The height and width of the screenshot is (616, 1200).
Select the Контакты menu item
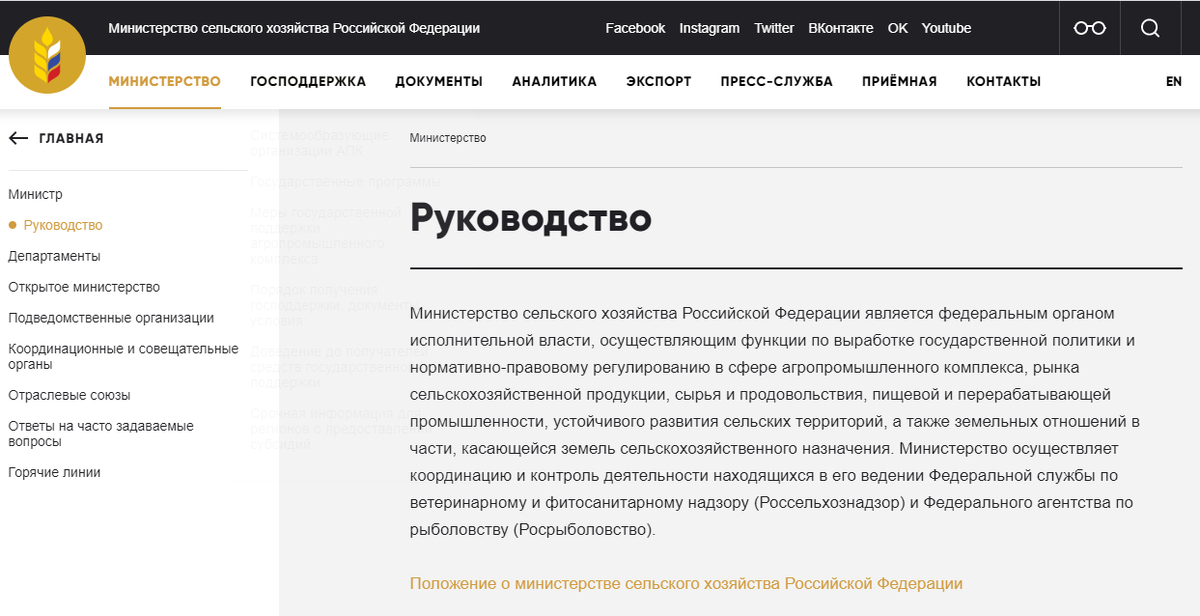pos(1003,82)
